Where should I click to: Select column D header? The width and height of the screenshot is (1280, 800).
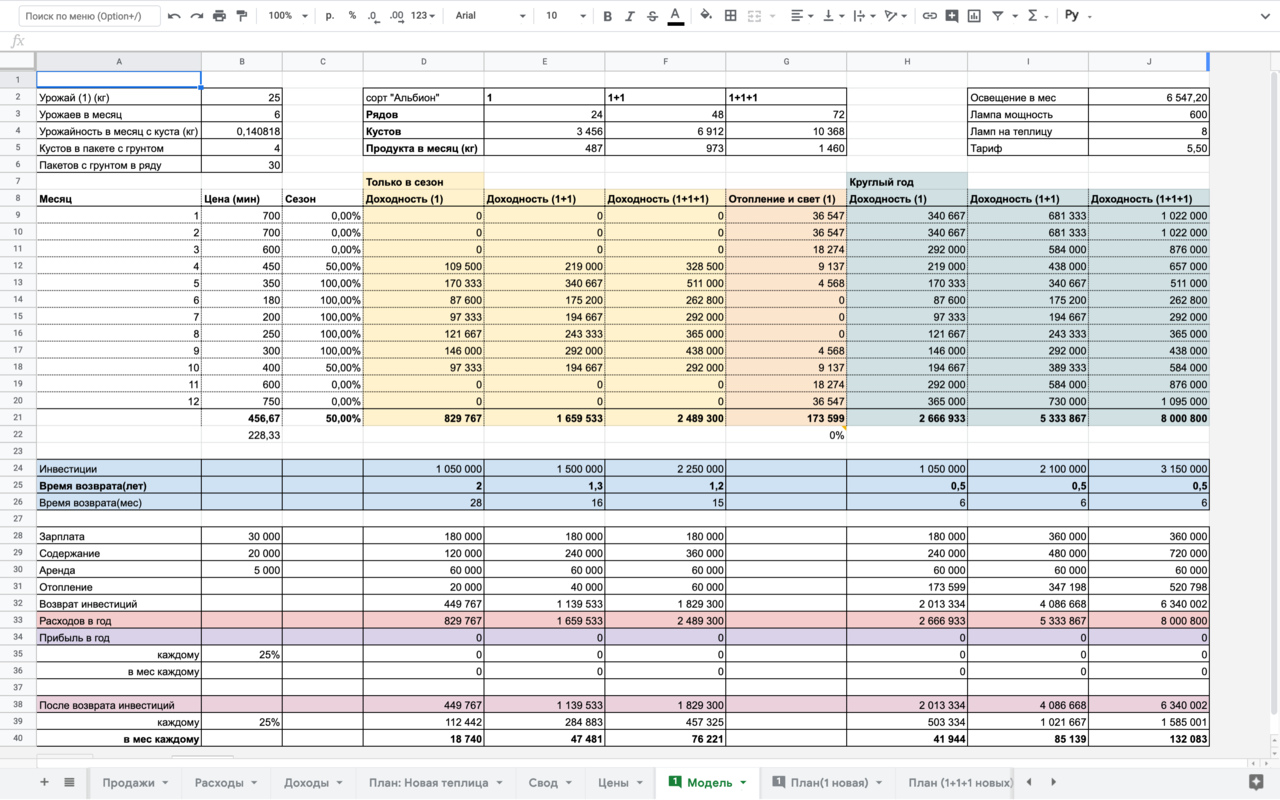pyautogui.click(x=423, y=62)
